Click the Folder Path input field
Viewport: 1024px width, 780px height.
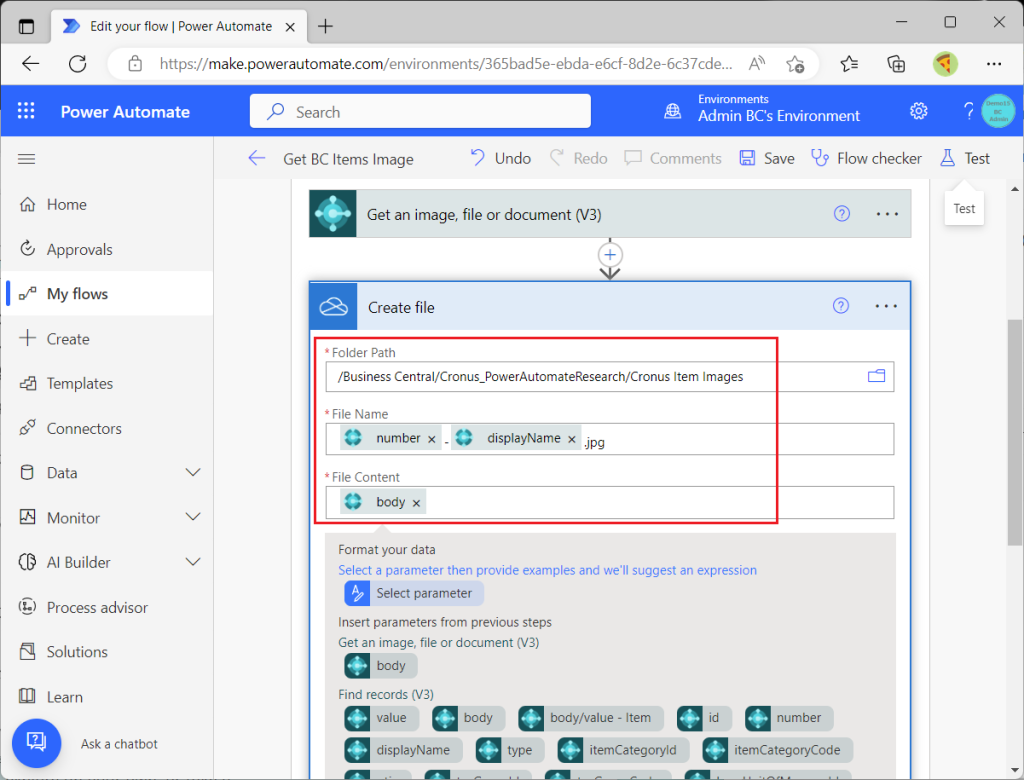click(x=609, y=377)
